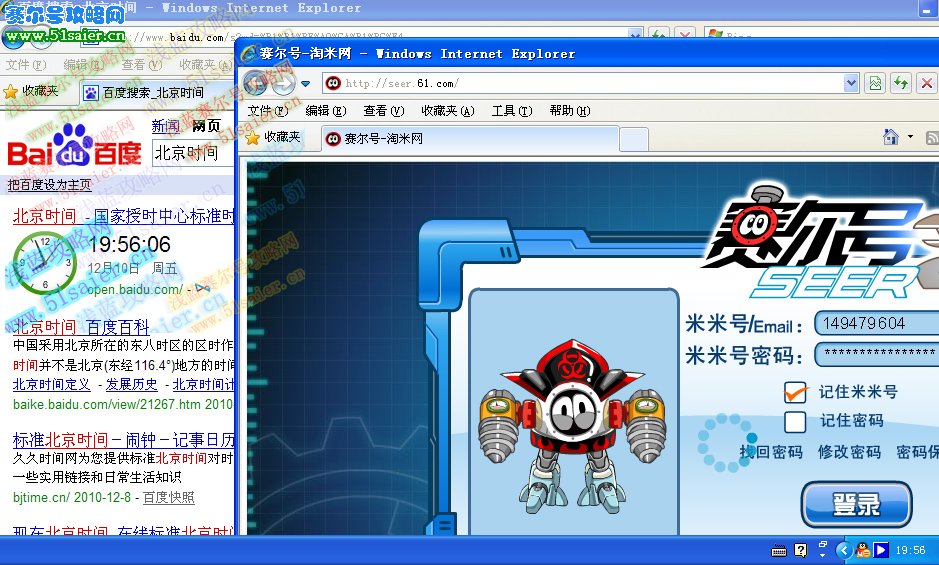Click 收藏夹 star in Baidu IE window

(31, 91)
